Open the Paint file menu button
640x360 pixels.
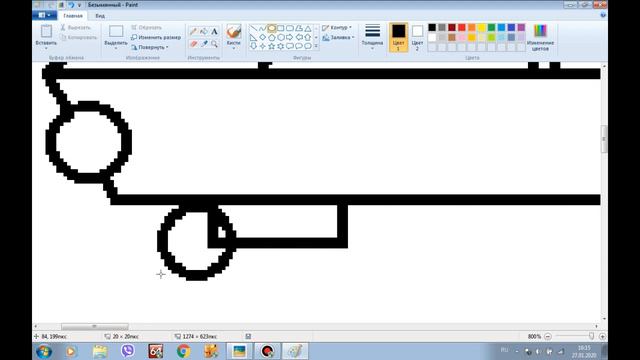(x=44, y=16)
